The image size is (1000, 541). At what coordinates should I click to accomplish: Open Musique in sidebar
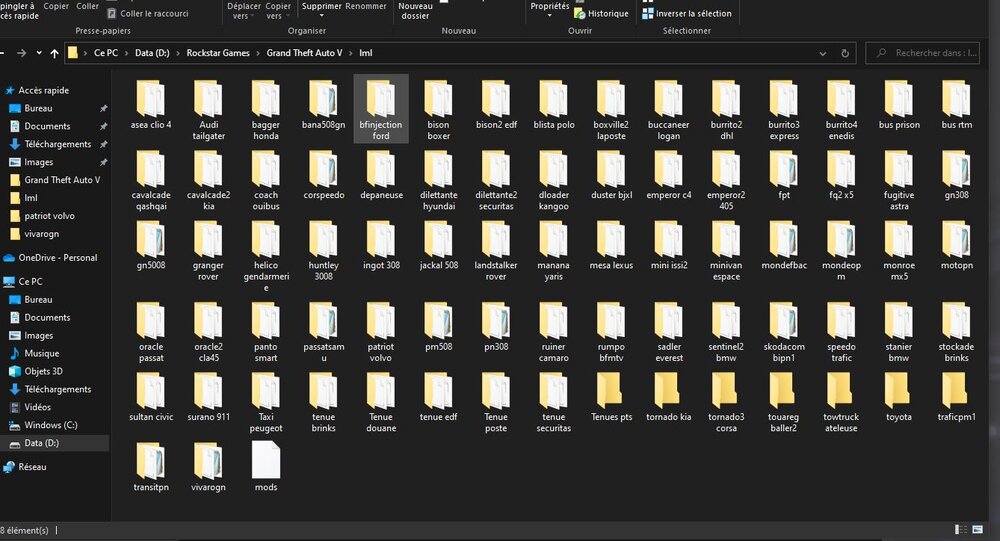click(x=41, y=353)
